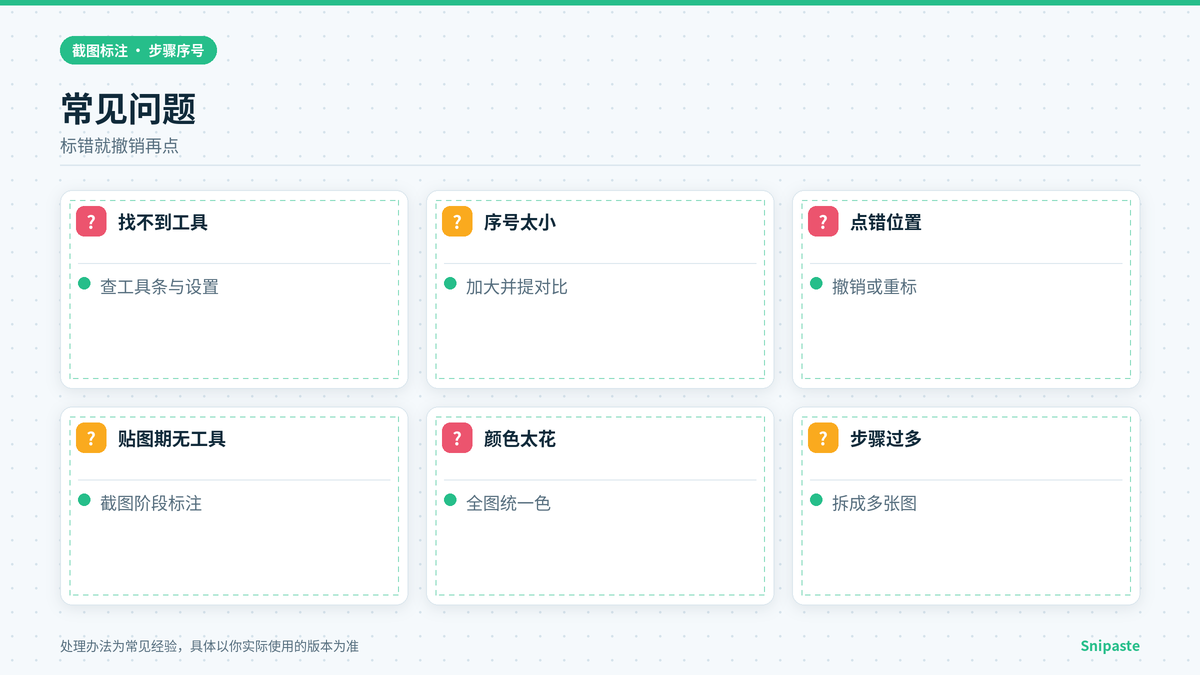Click the green bullet before 加大并提对比

(x=451, y=284)
